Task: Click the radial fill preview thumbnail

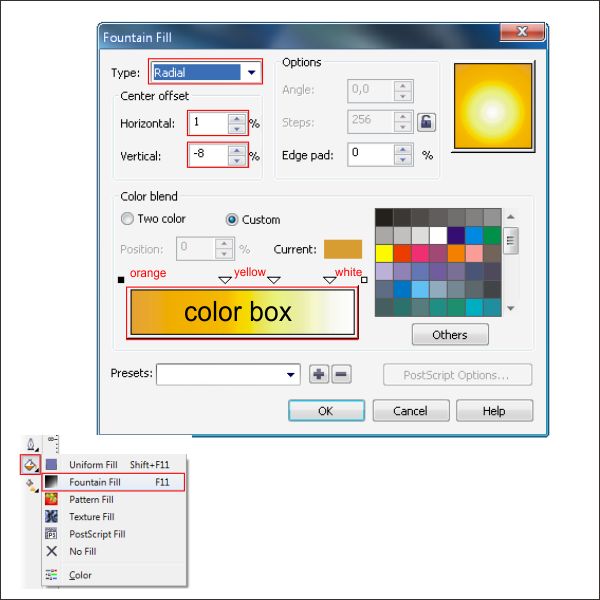Action: coord(493,106)
